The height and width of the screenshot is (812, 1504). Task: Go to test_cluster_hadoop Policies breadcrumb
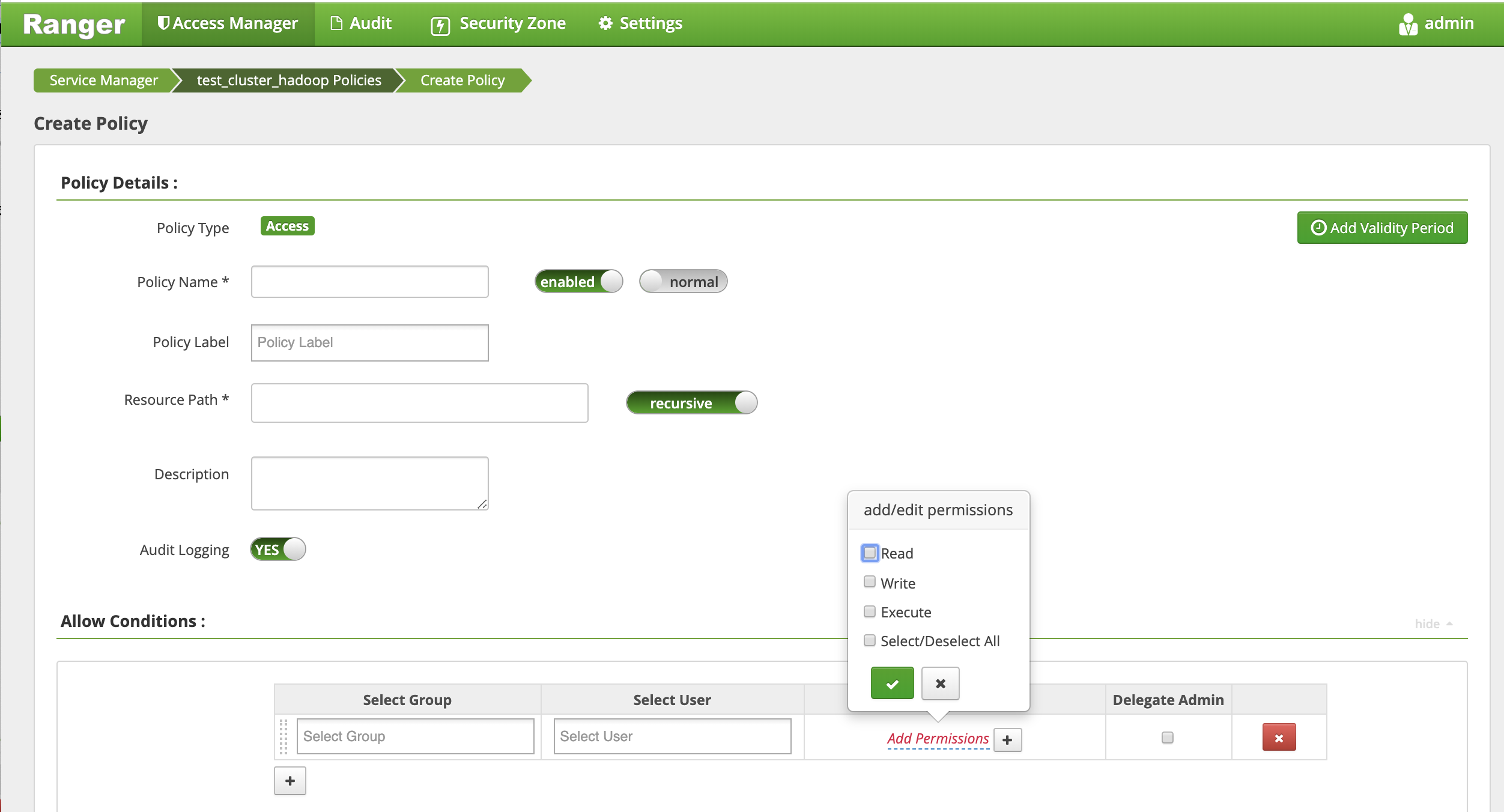(289, 80)
